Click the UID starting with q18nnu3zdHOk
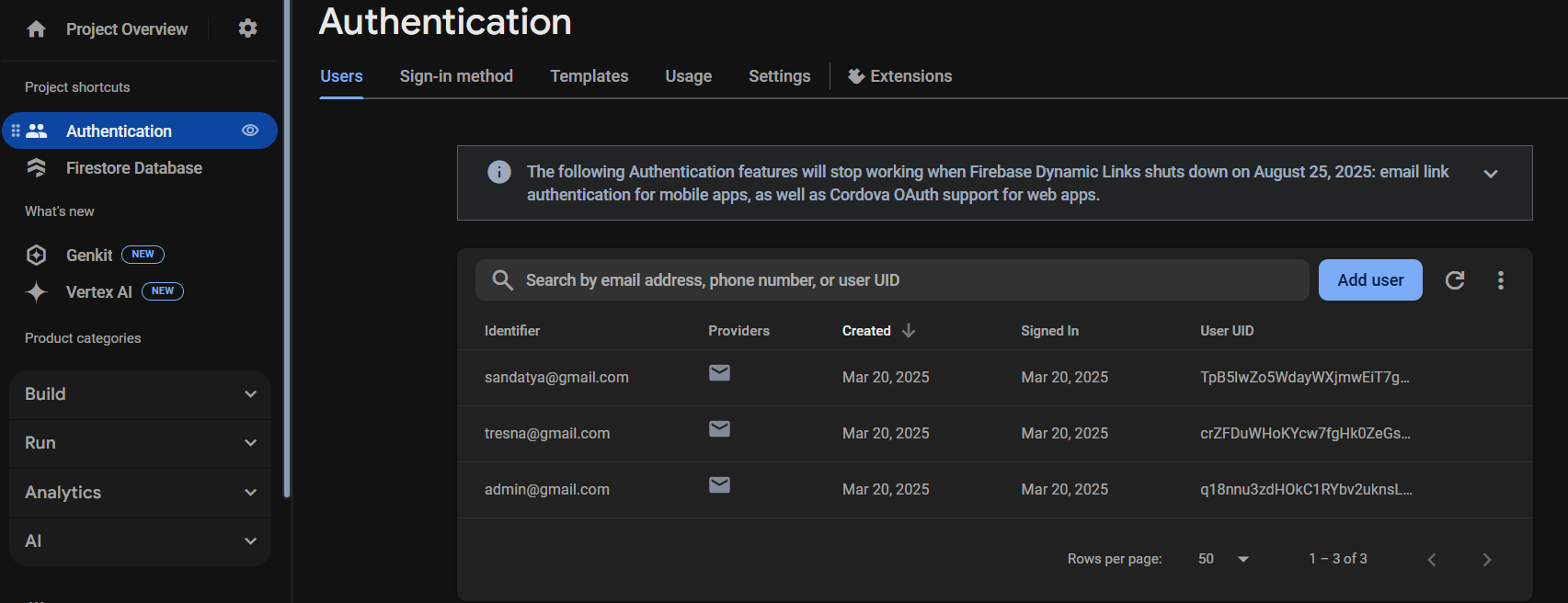Image resolution: width=1568 pixels, height=603 pixels. tap(1306, 490)
